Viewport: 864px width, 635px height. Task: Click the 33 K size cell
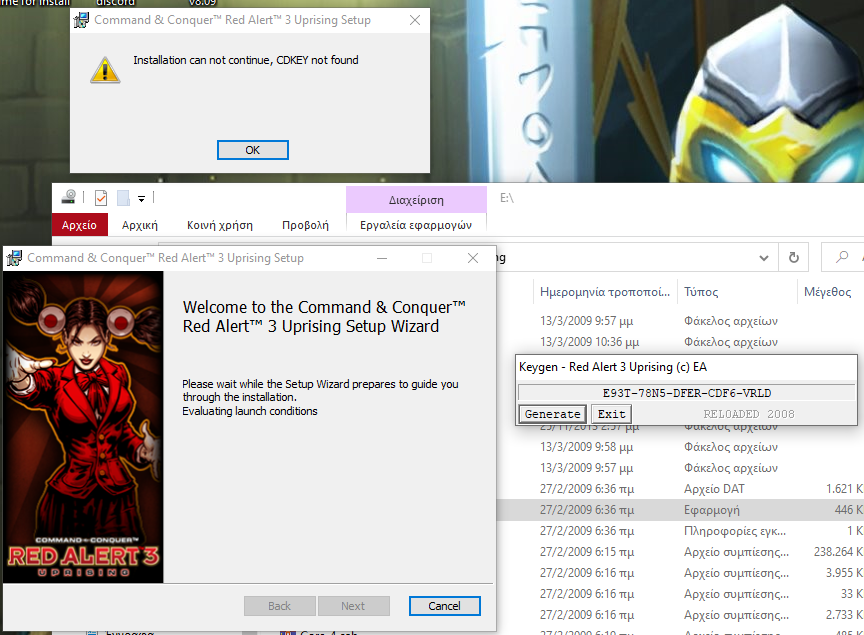(852, 594)
